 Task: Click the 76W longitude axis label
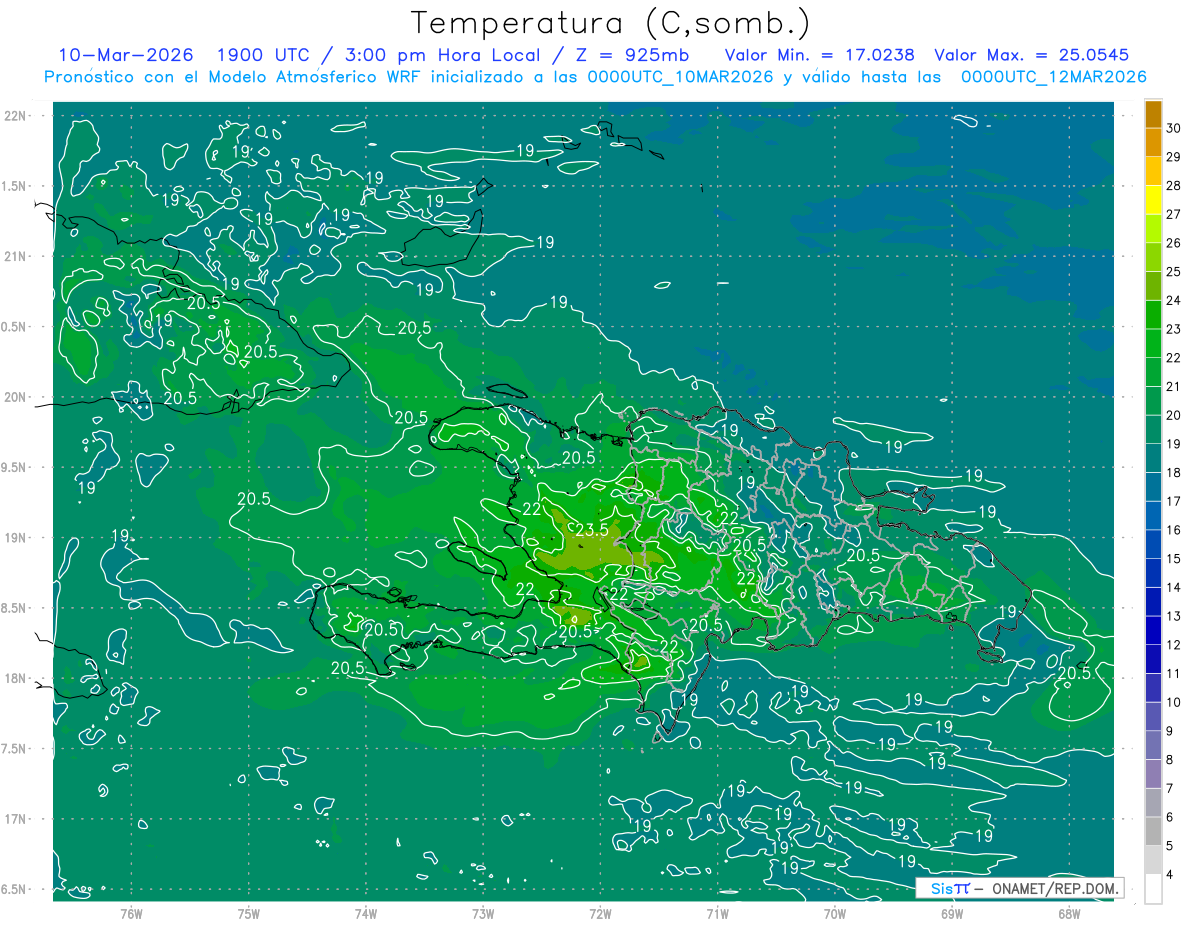131,914
